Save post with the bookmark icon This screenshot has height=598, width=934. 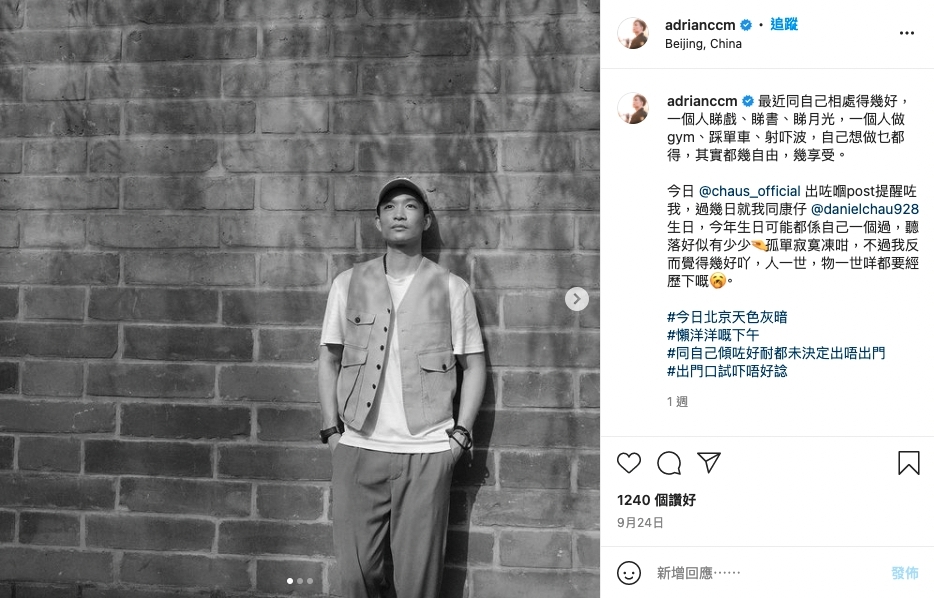(x=908, y=463)
